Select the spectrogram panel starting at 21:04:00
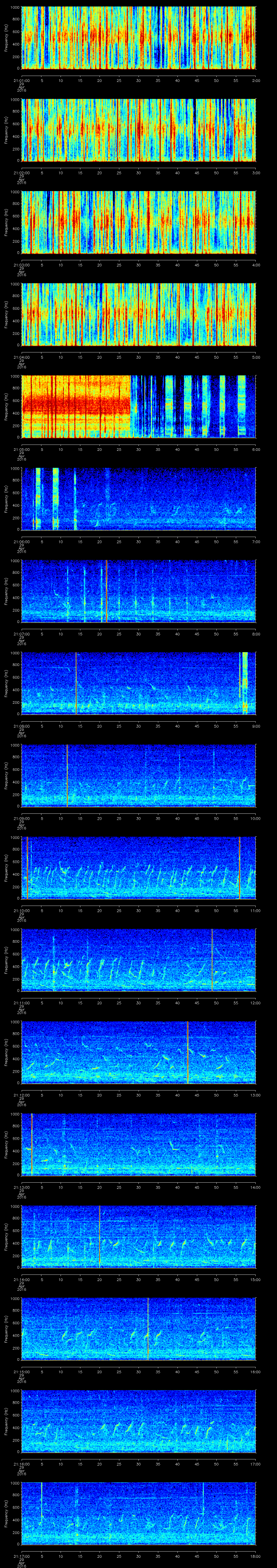The height and width of the screenshot is (1568, 277). (139, 315)
